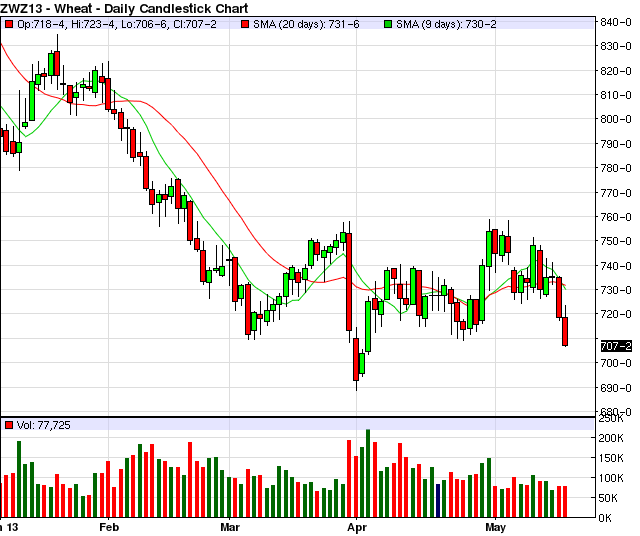Click the lowest candle near 690 in April
Screen dimensions: 640x536
coord(356,359)
